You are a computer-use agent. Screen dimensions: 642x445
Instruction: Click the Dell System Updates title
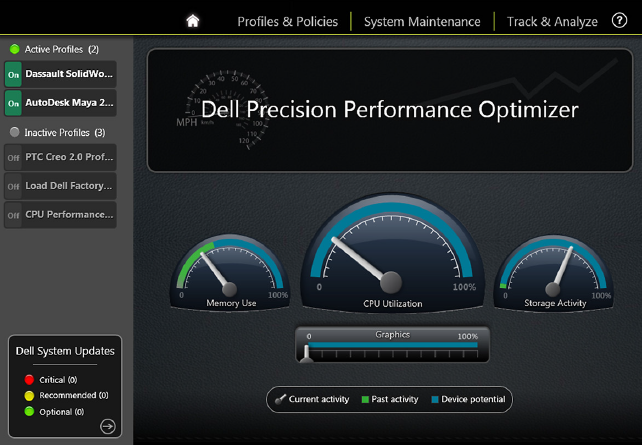tap(65, 351)
